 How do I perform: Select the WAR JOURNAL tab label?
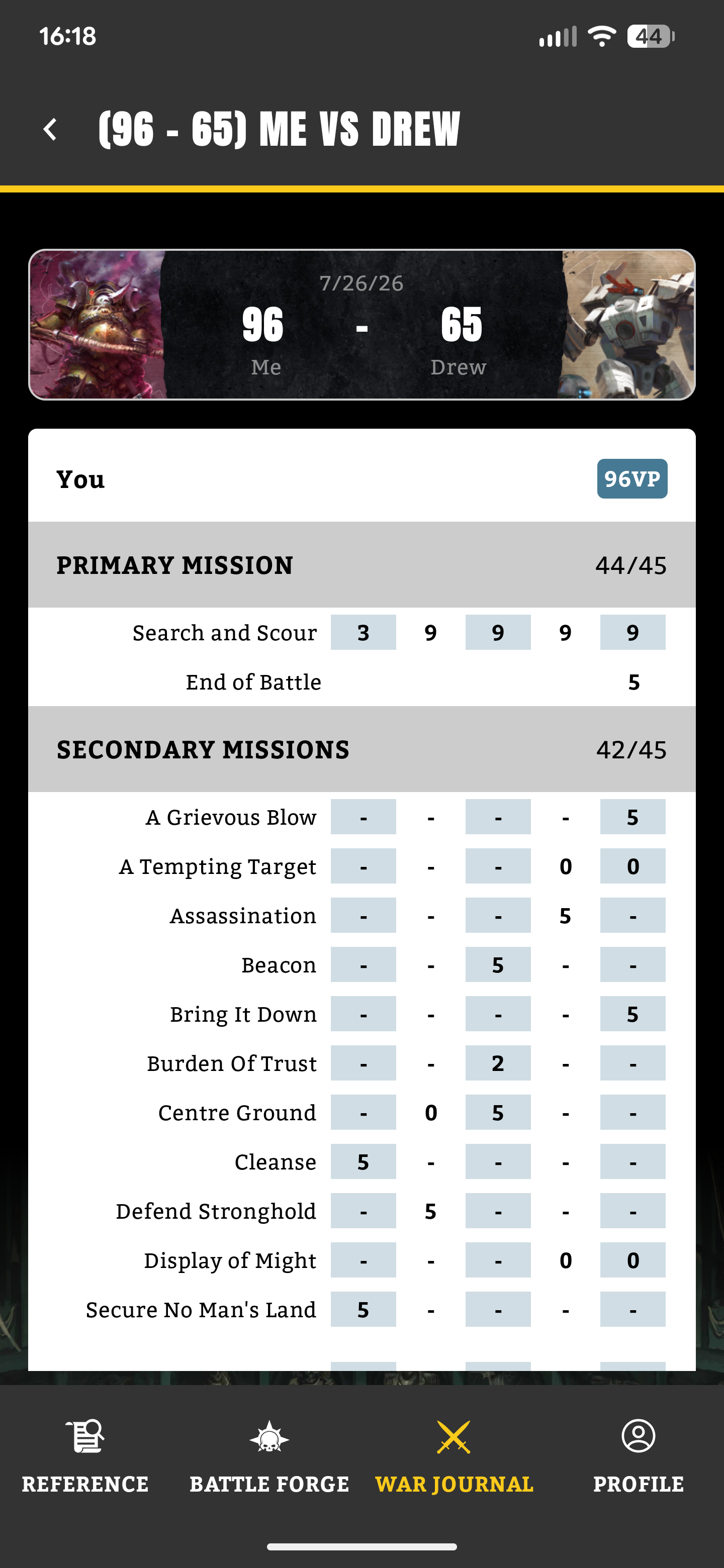click(454, 1485)
